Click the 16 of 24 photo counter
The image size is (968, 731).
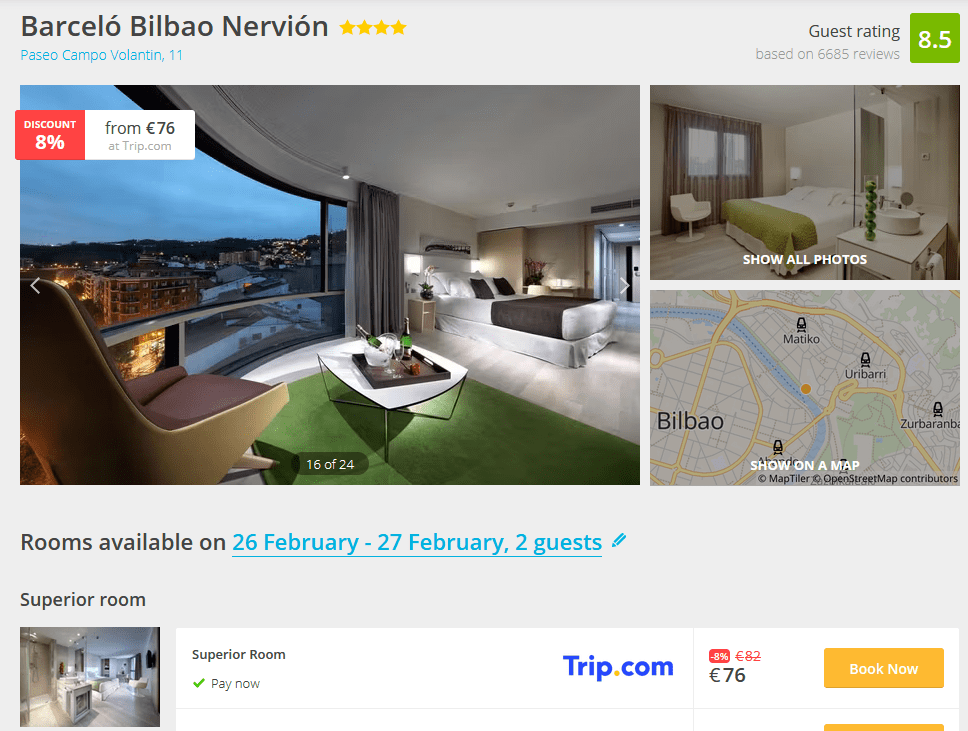[x=330, y=464]
